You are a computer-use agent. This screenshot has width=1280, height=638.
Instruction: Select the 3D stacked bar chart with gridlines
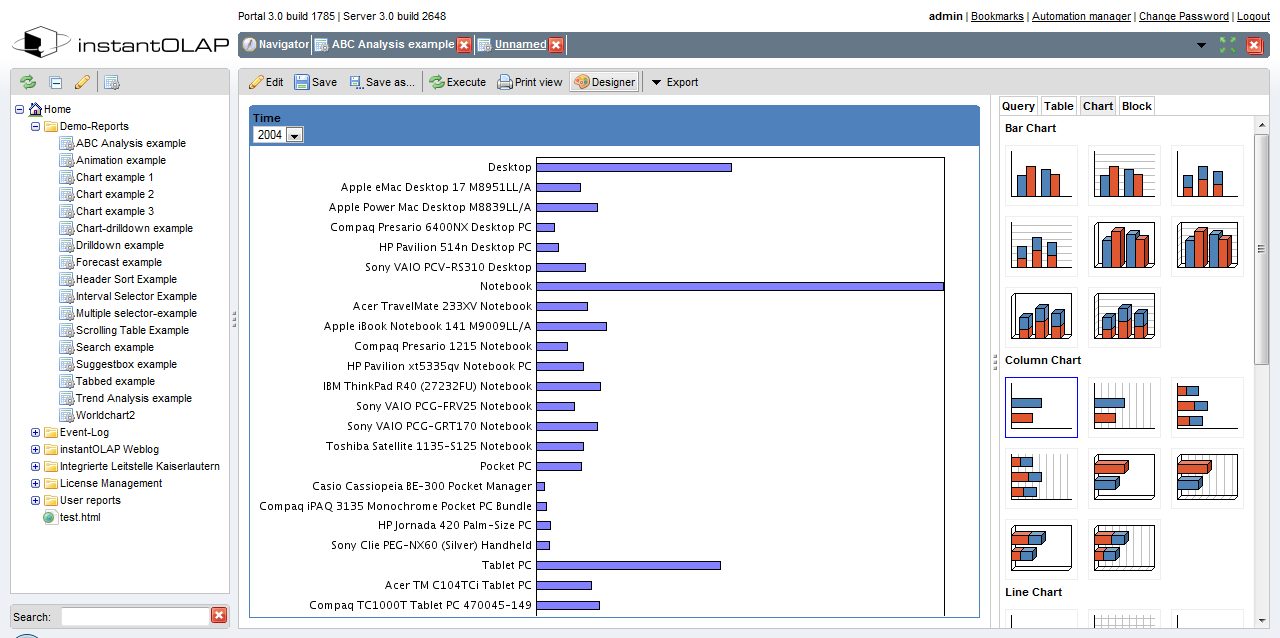(x=1124, y=317)
